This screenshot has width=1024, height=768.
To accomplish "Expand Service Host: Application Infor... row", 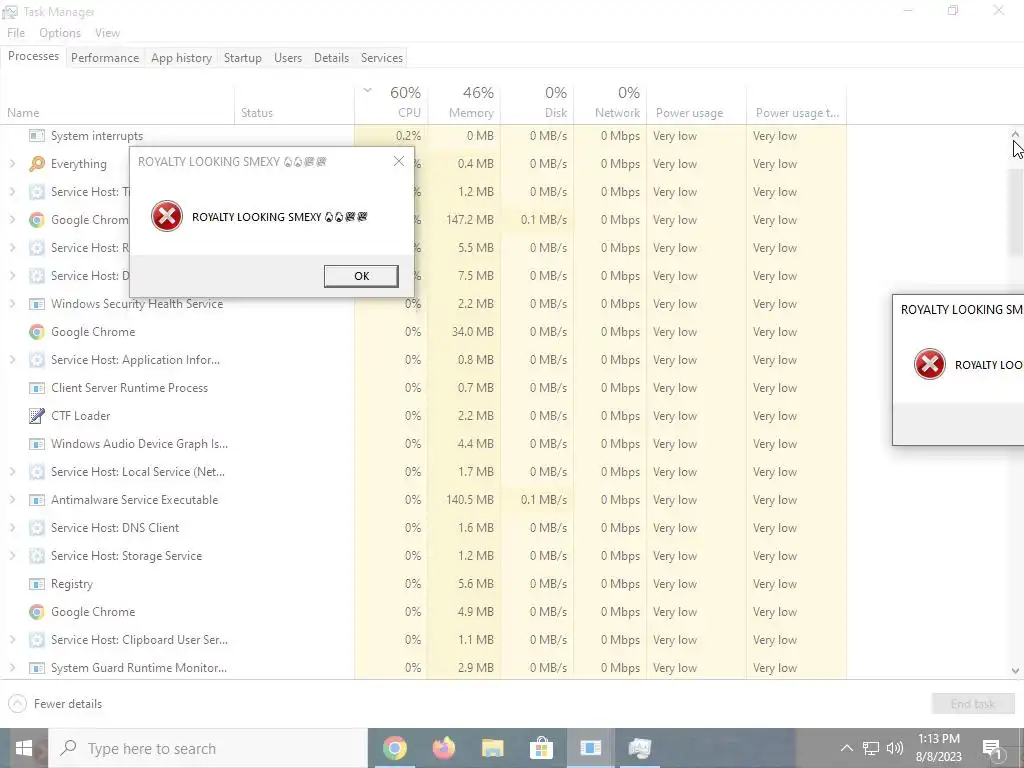I will point(12,360).
